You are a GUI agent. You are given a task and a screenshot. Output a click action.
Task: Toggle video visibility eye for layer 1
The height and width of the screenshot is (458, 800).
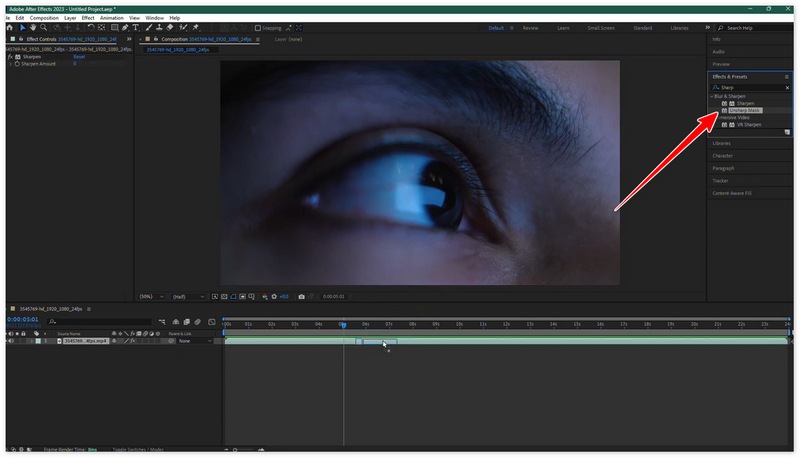[x=10, y=341]
